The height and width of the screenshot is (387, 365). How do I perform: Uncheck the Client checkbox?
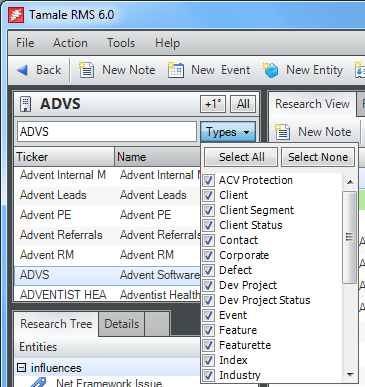(x=208, y=195)
